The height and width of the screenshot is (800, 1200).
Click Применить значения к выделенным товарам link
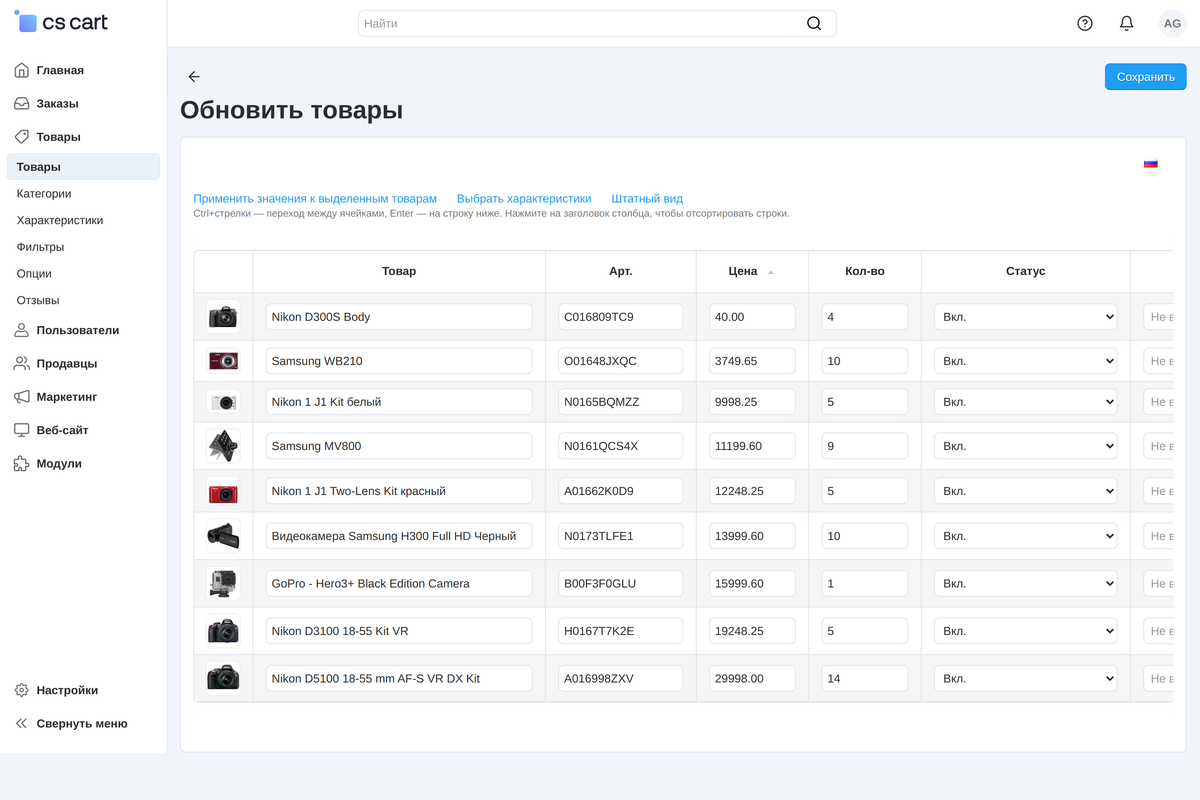[315, 199]
